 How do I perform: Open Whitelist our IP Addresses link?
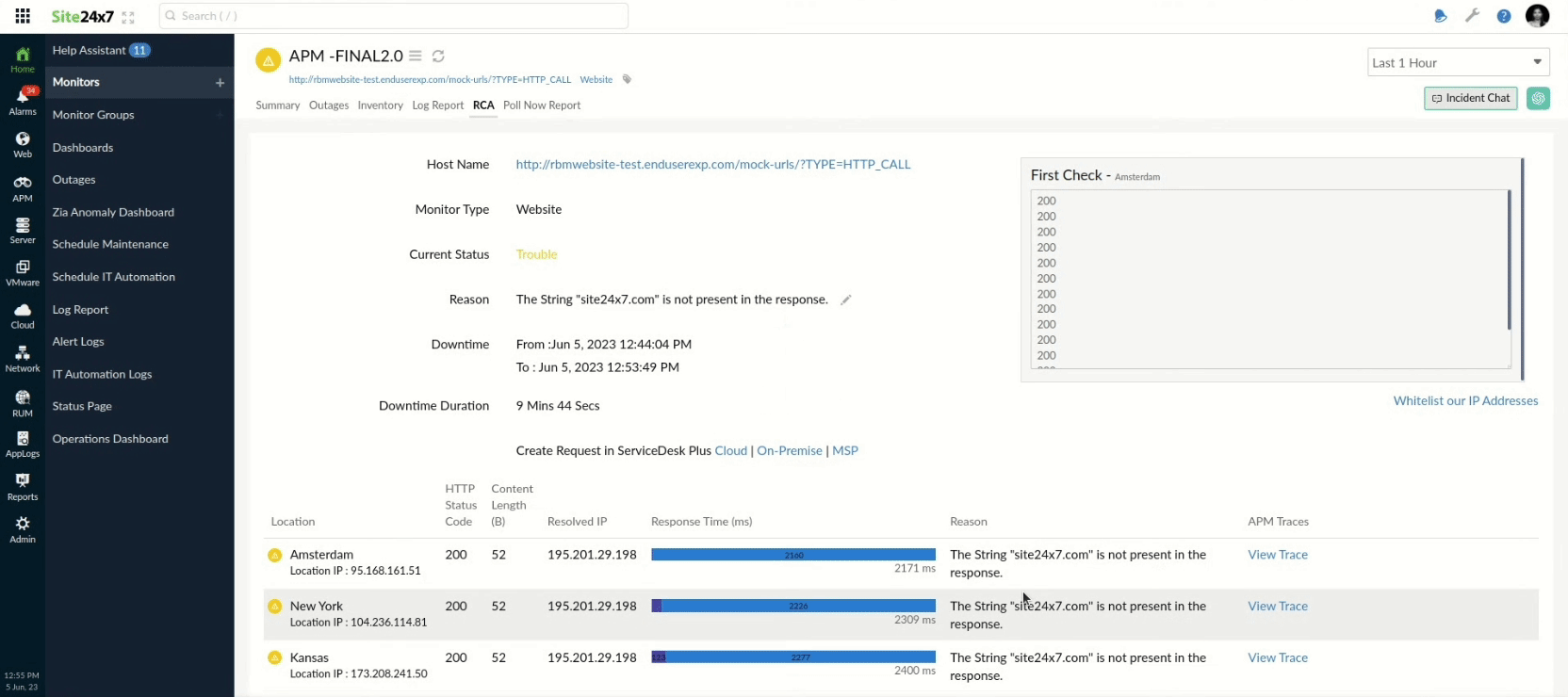(x=1465, y=401)
